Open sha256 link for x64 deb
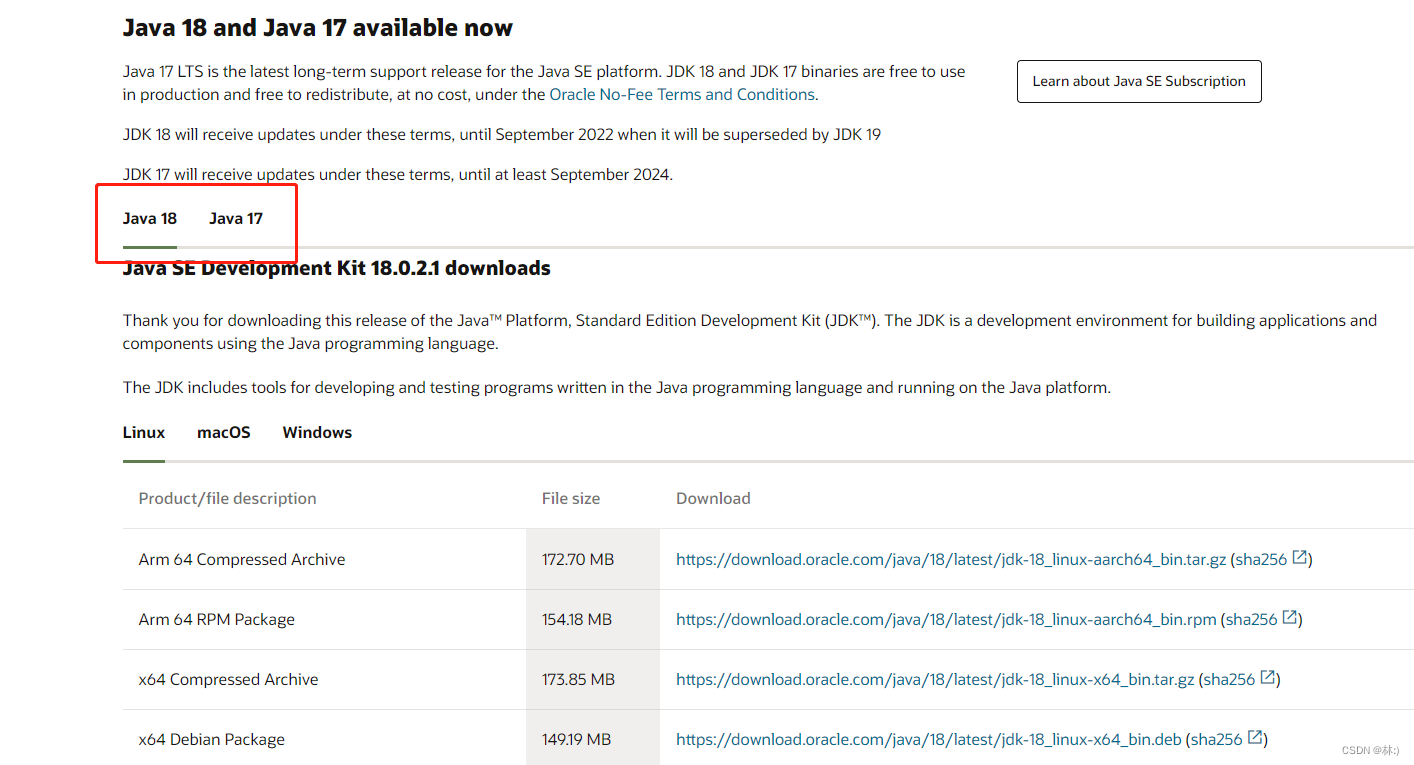 pos(1217,739)
